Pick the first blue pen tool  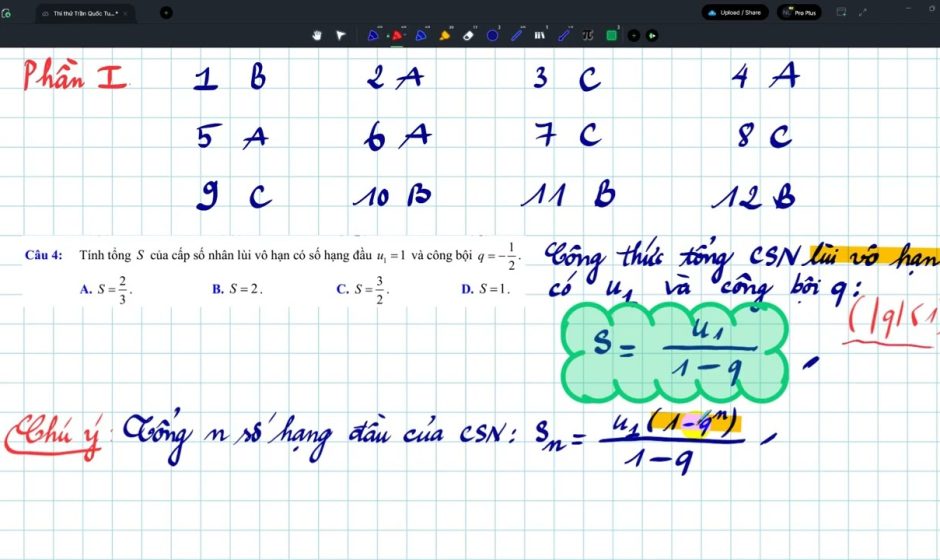click(x=373, y=35)
